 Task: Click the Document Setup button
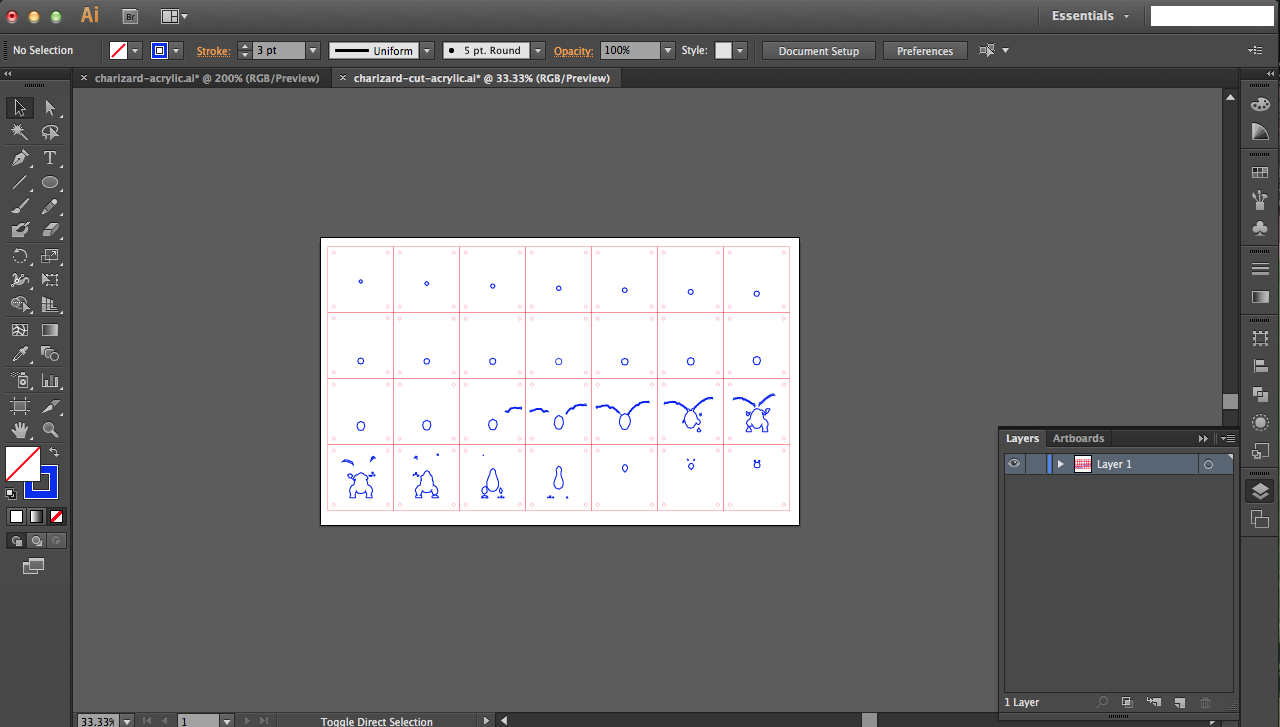[x=818, y=51]
